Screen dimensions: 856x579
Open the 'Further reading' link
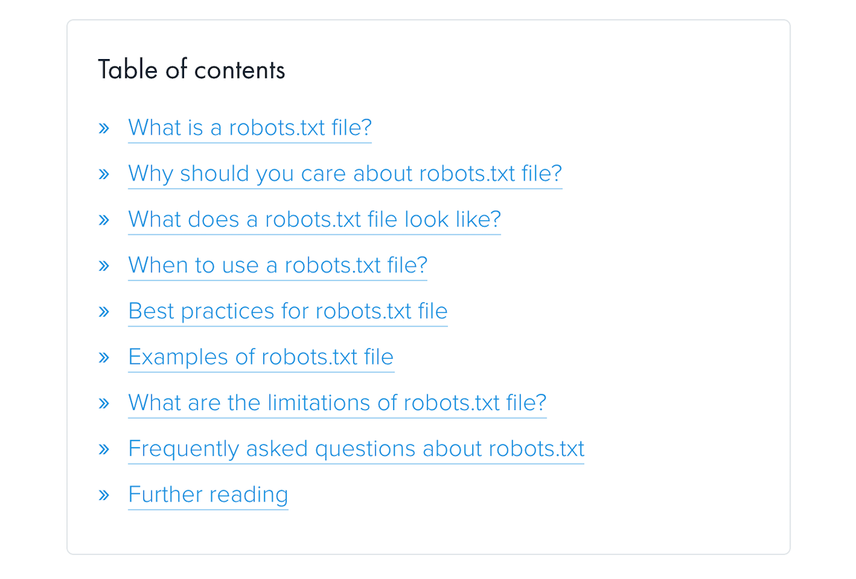tap(207, 495)
